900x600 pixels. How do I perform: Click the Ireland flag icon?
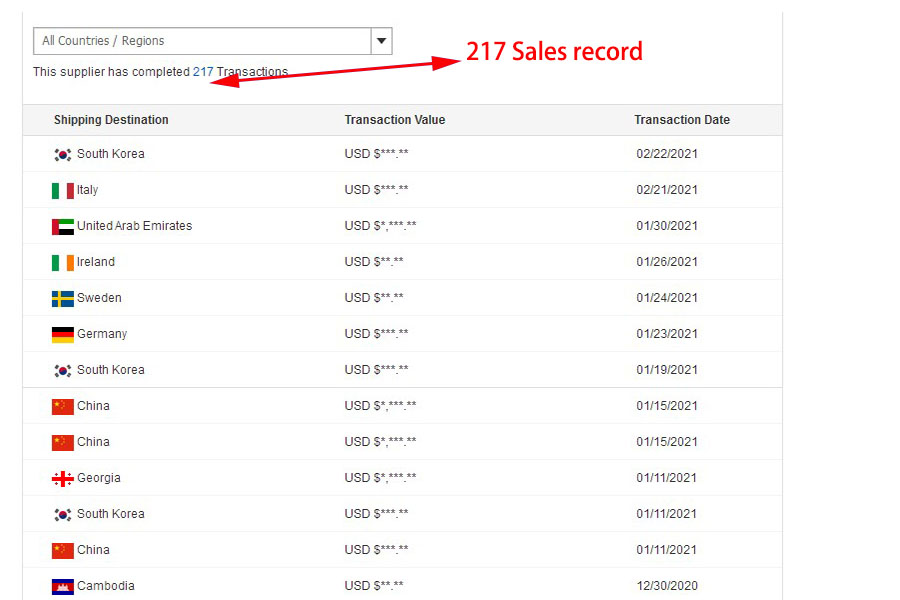pos(62,262)
